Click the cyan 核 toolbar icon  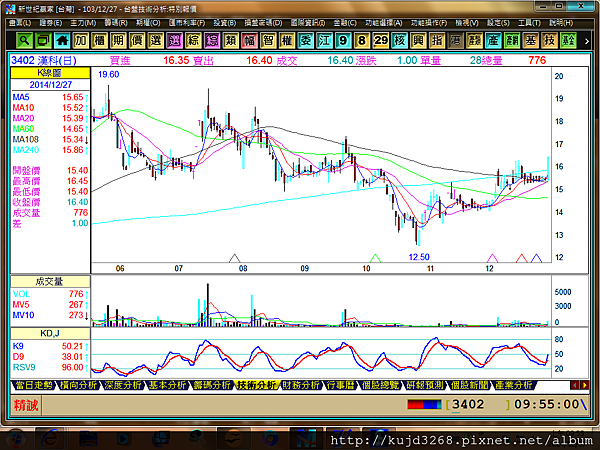[x=399, y=40]
